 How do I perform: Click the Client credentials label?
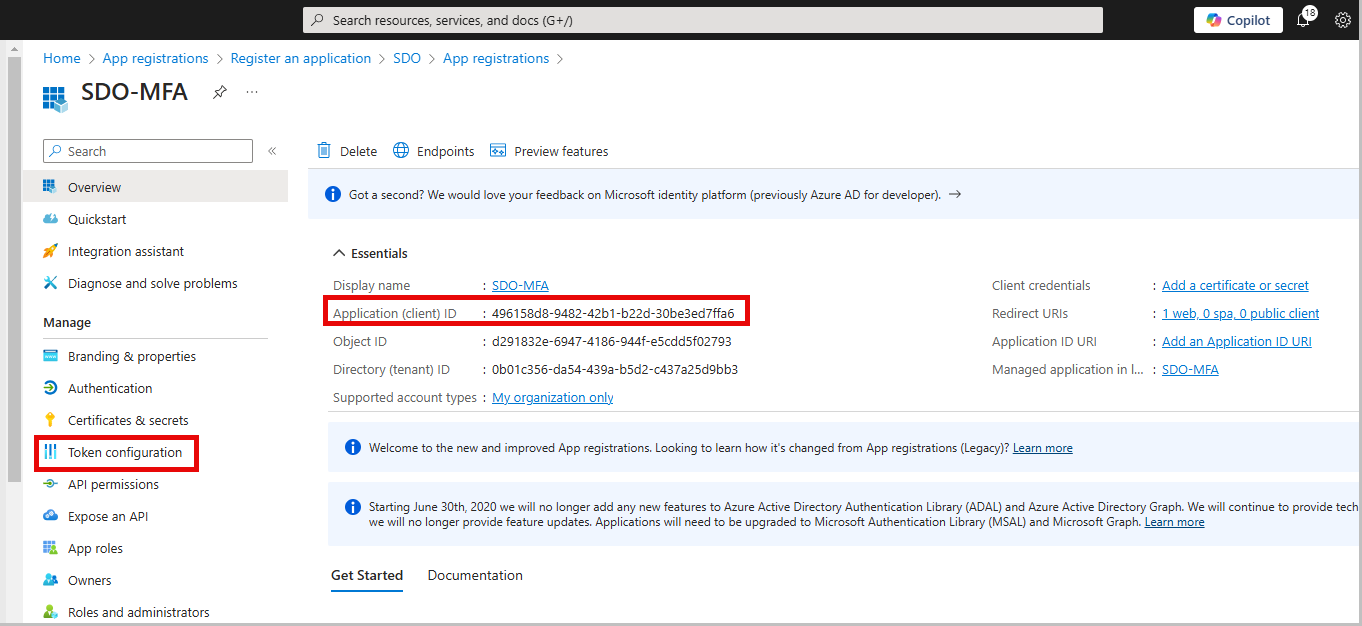pos(1041,285)
